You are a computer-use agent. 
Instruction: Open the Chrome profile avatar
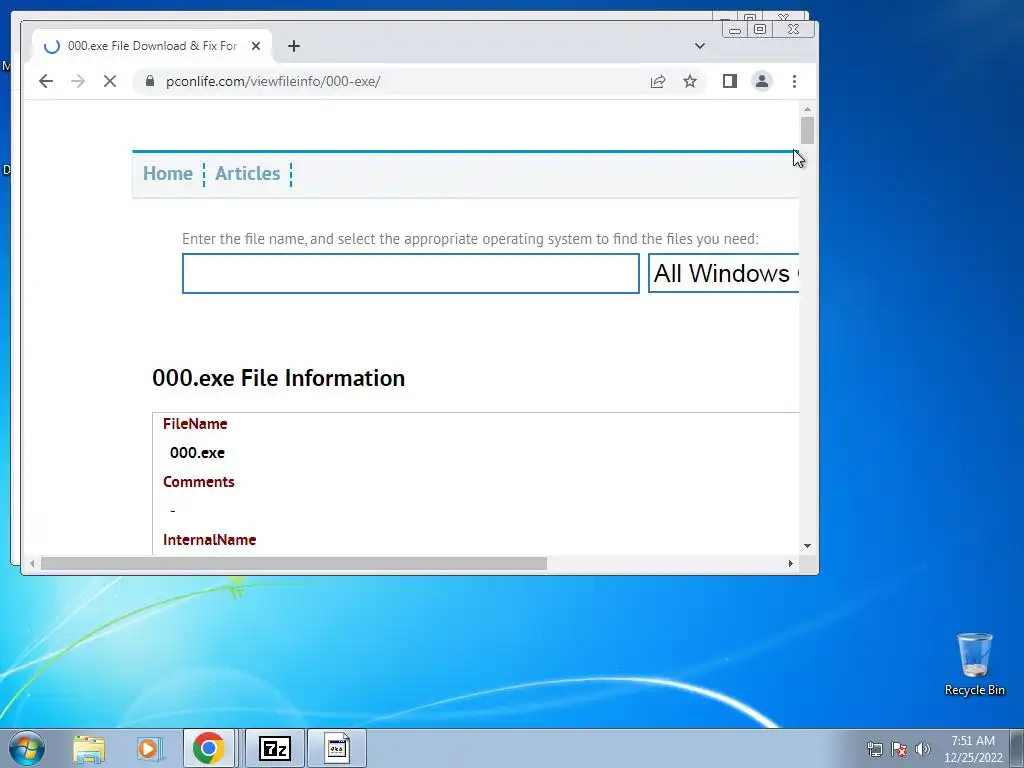[x=761, y=81]
